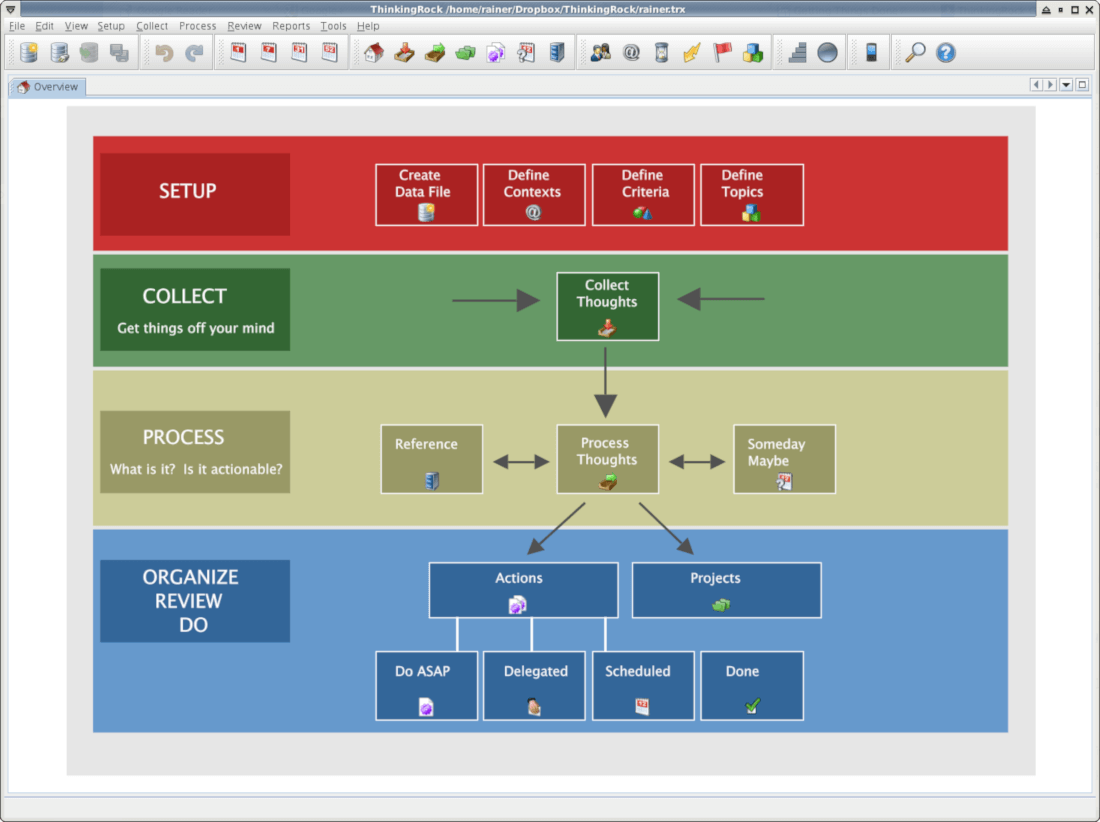Image resolution: width=1100 pixels, height=822 pixels.
Task: Open the tab list dropdown arrow
Action: pyautogui.click(x=1066, y=85)
